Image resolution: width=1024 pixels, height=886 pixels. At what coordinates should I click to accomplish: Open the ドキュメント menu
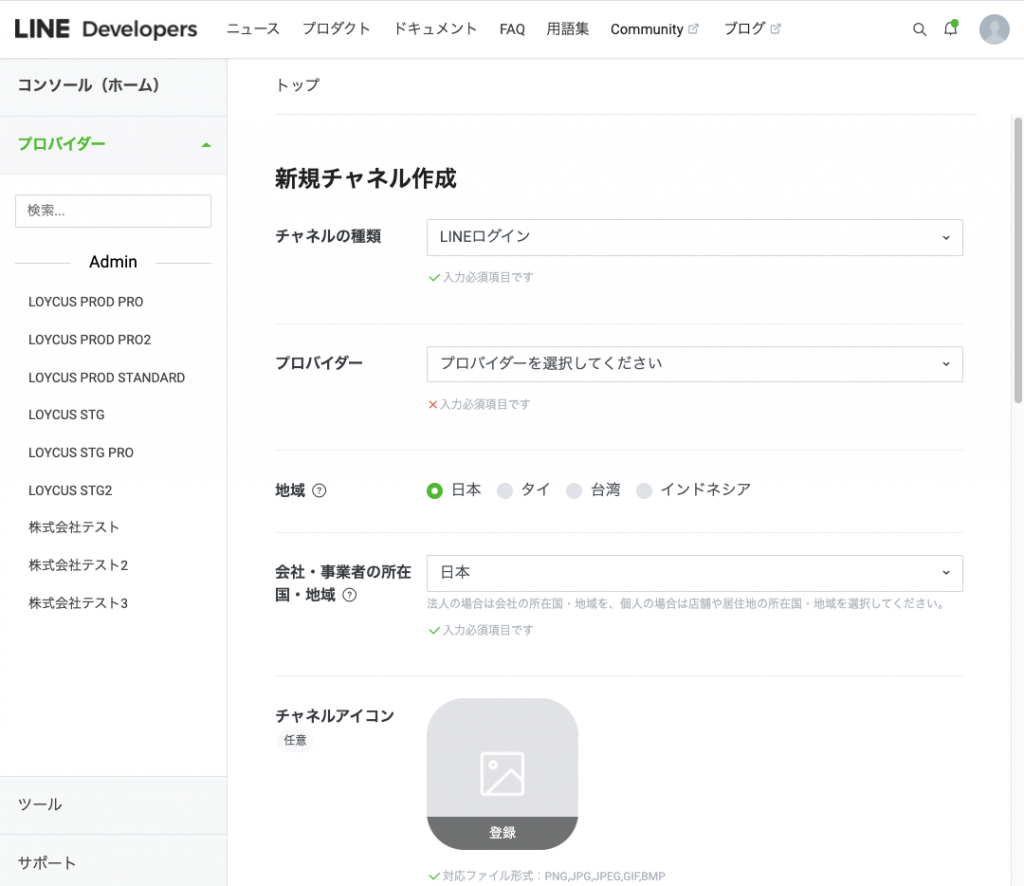pyautogui.click(x=435, y=29)
